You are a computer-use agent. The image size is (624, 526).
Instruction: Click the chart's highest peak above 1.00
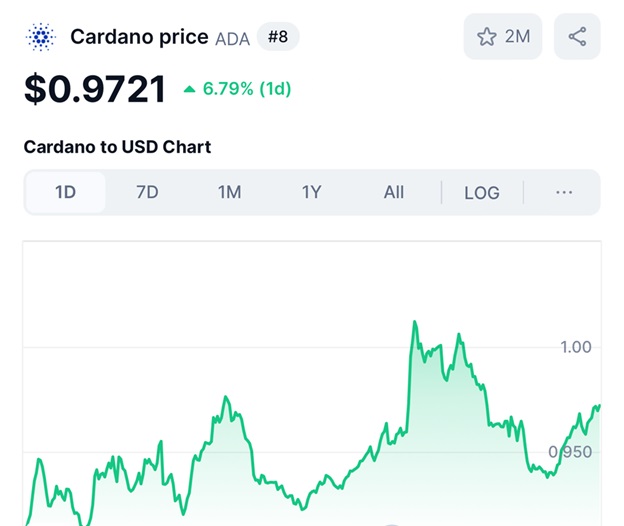[414, 323]
